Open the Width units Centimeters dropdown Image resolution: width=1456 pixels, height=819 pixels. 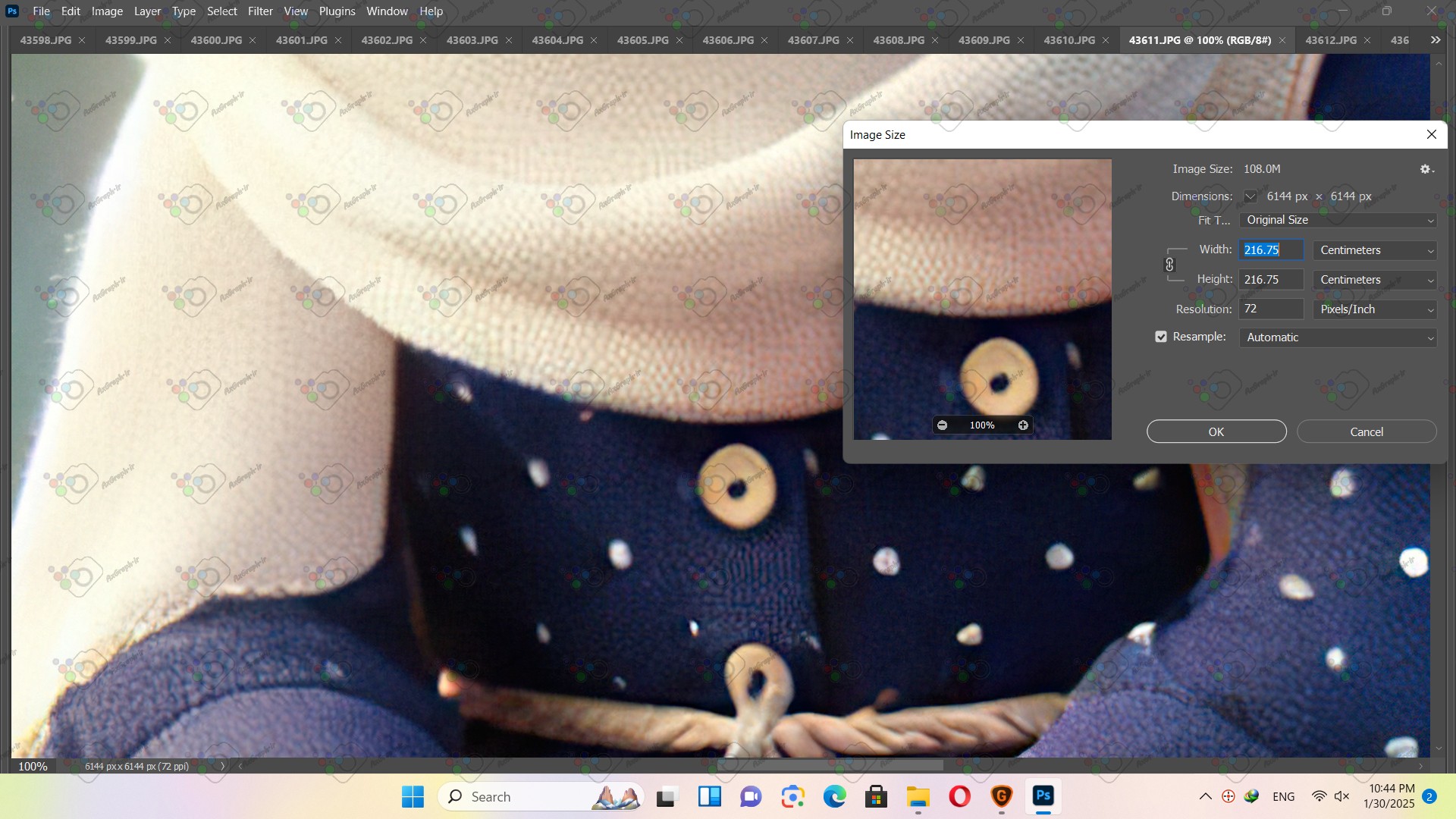1375,250
